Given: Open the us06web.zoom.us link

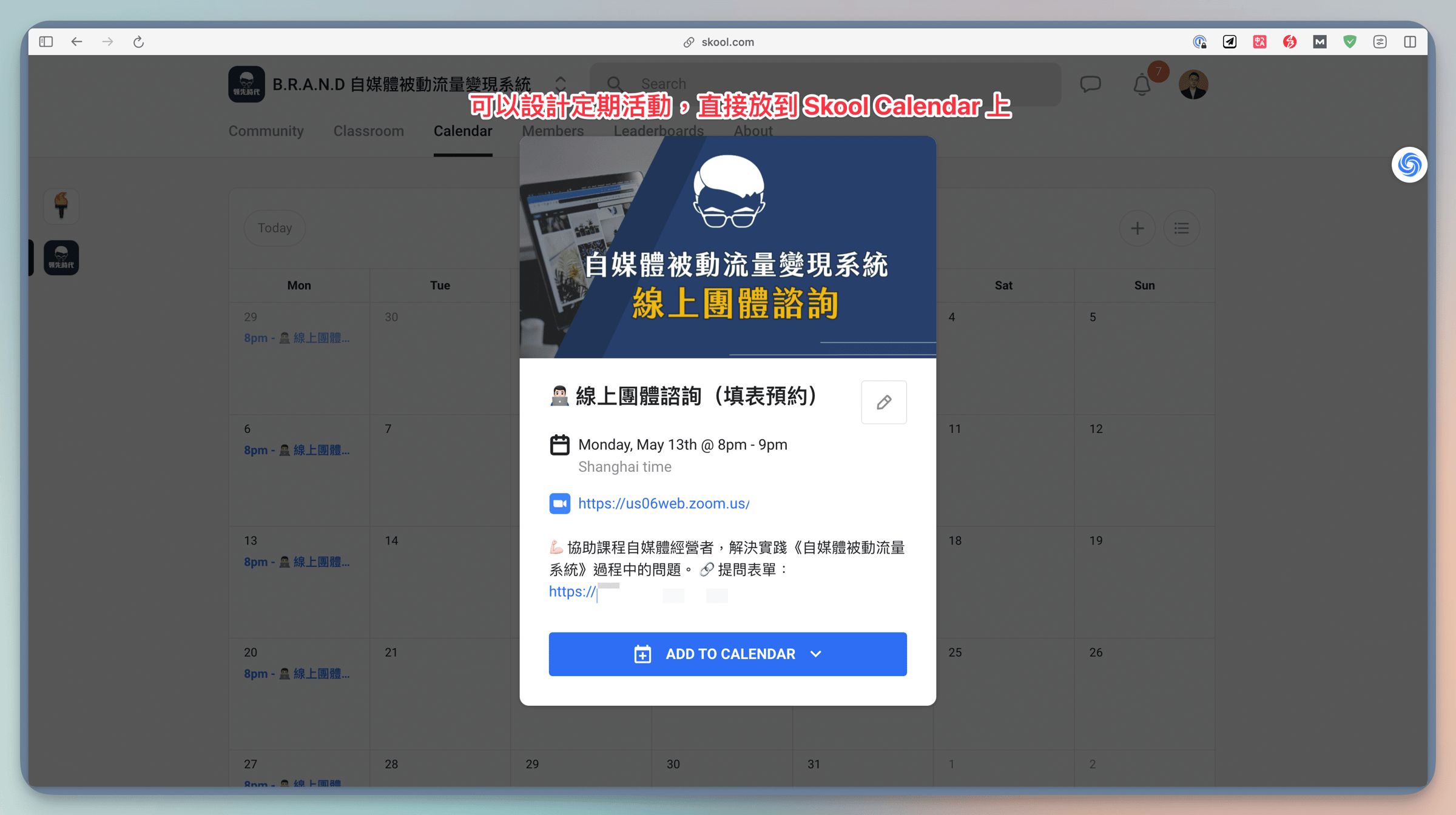Looking at the screenshot, I should (x=664, y=503).
